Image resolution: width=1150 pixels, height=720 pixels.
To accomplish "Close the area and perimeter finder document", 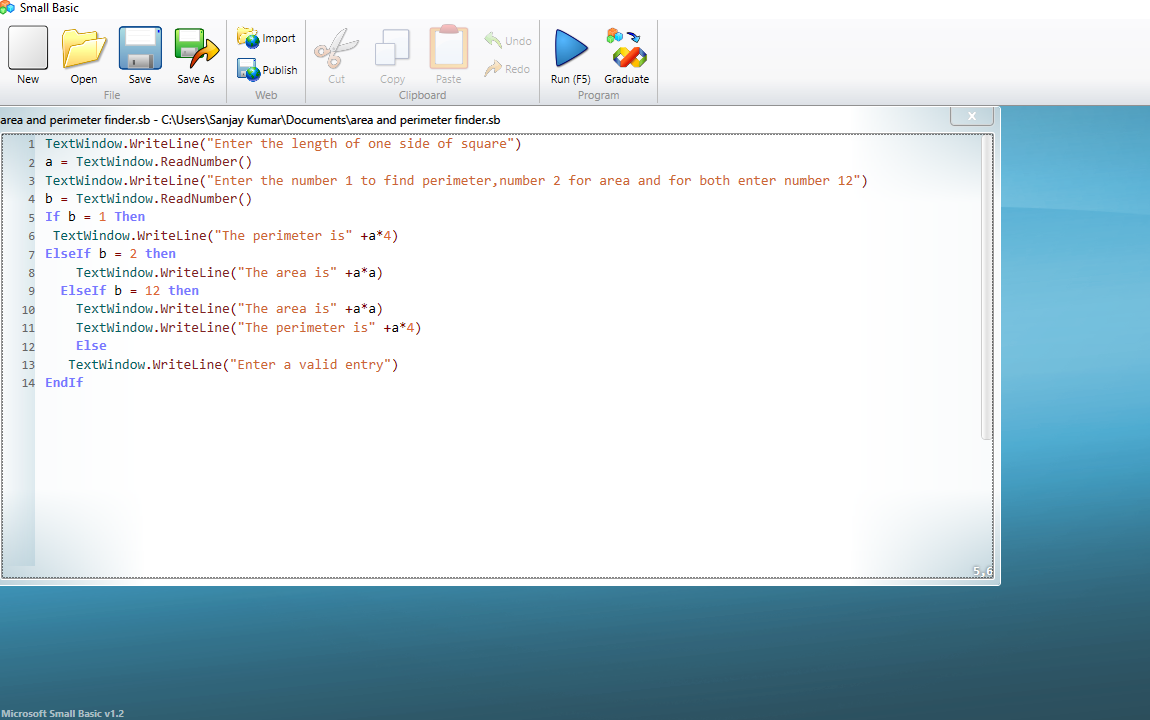I will [971, 115].
